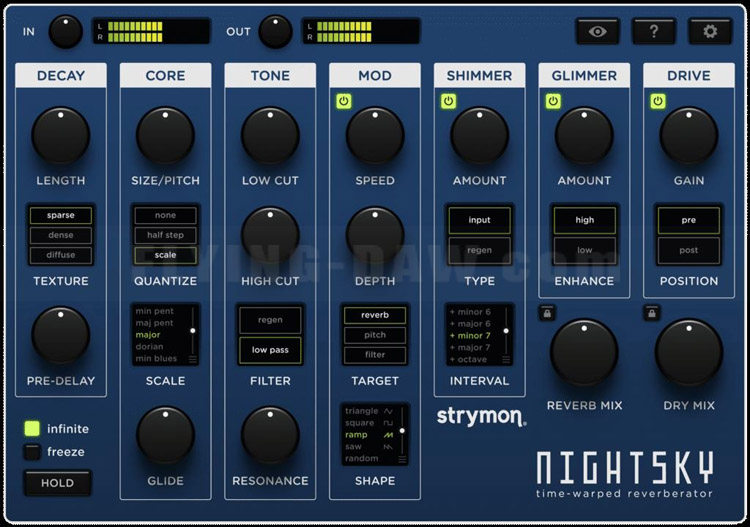Click the lock icon above REVERB MIX

[547, 313]
